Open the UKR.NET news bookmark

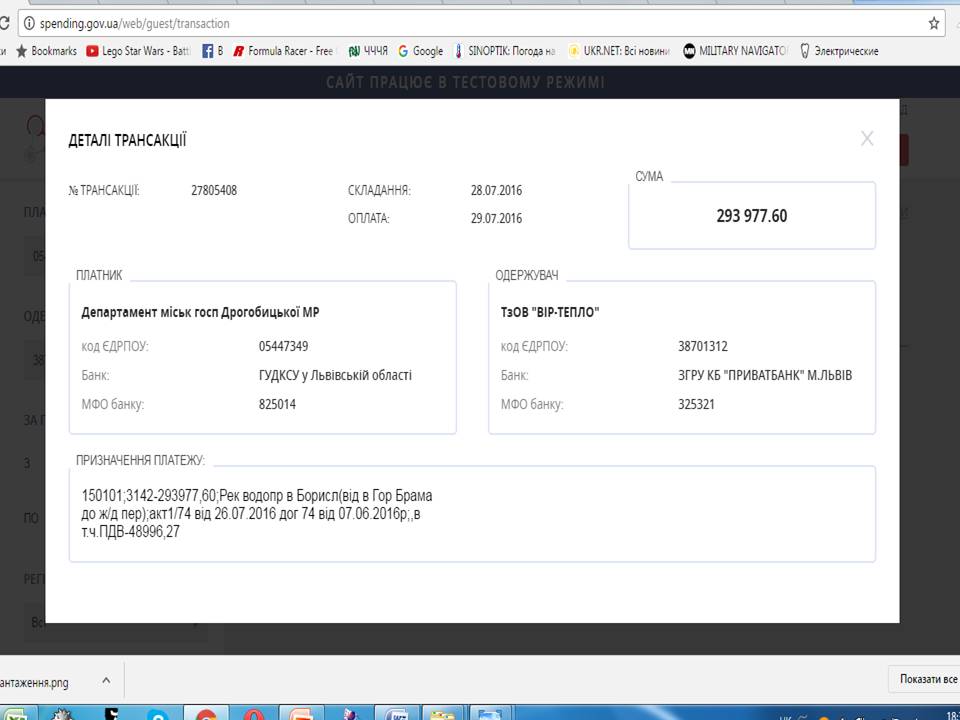(620, 51)
